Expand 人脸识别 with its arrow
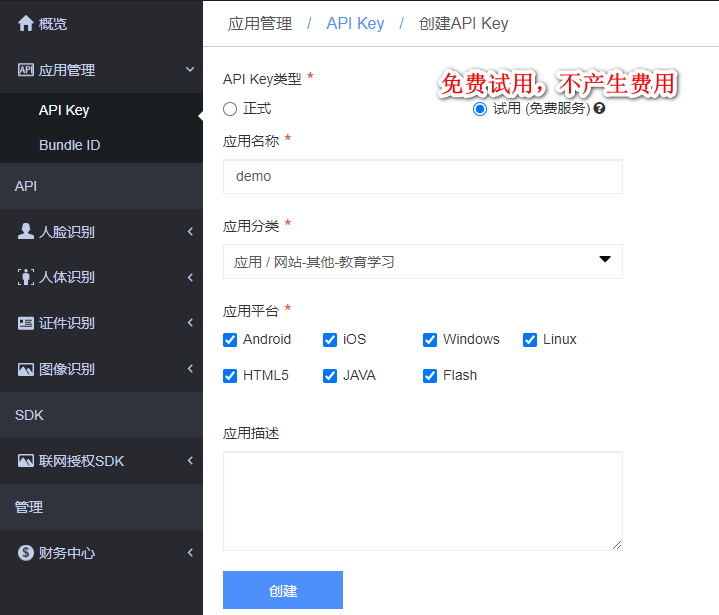 click(x=190, y=232)
